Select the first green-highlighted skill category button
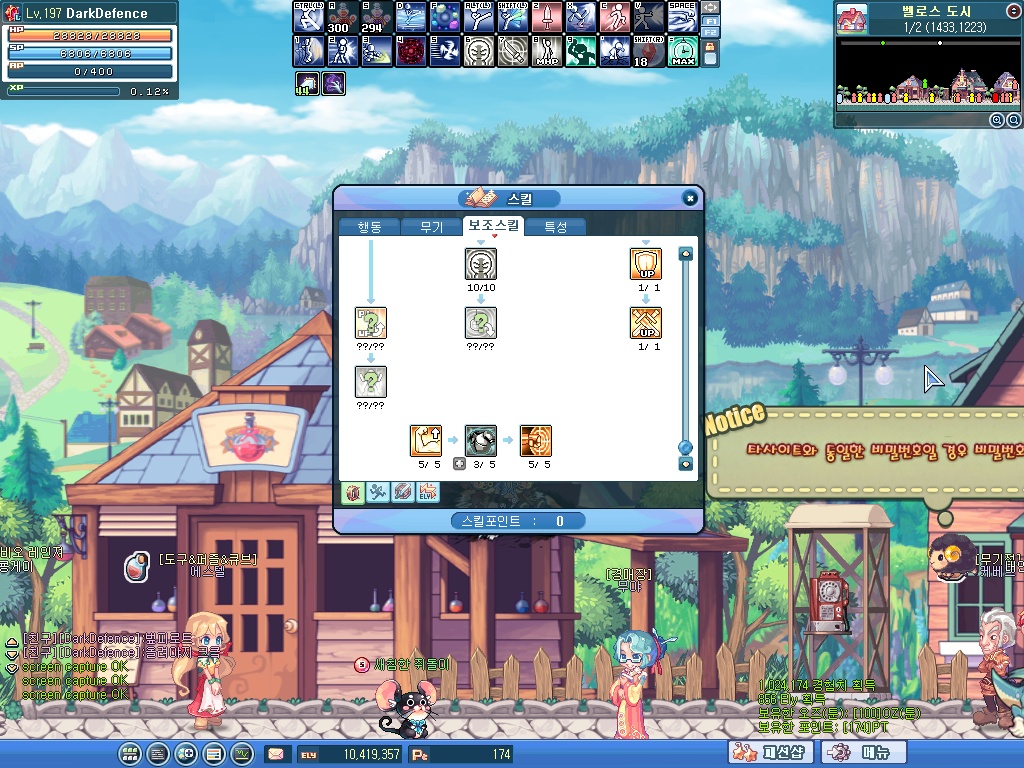The image size is (1024, 768). click(x=353, y=492)
